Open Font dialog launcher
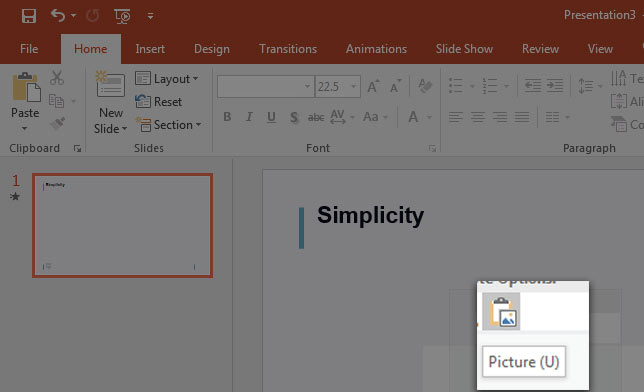The height and width of the screenshot is (392, 644). tap(432, 149)
